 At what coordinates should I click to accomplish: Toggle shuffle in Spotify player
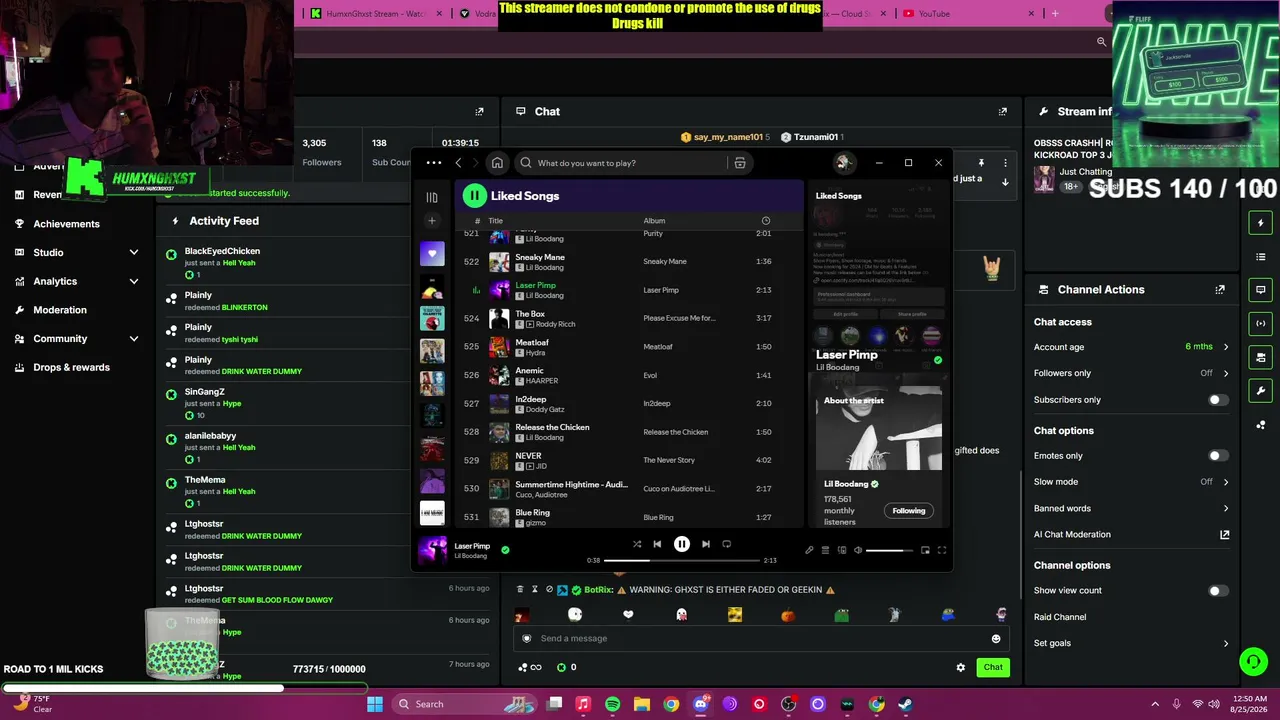pyautogui.click(x=637, y=544)
